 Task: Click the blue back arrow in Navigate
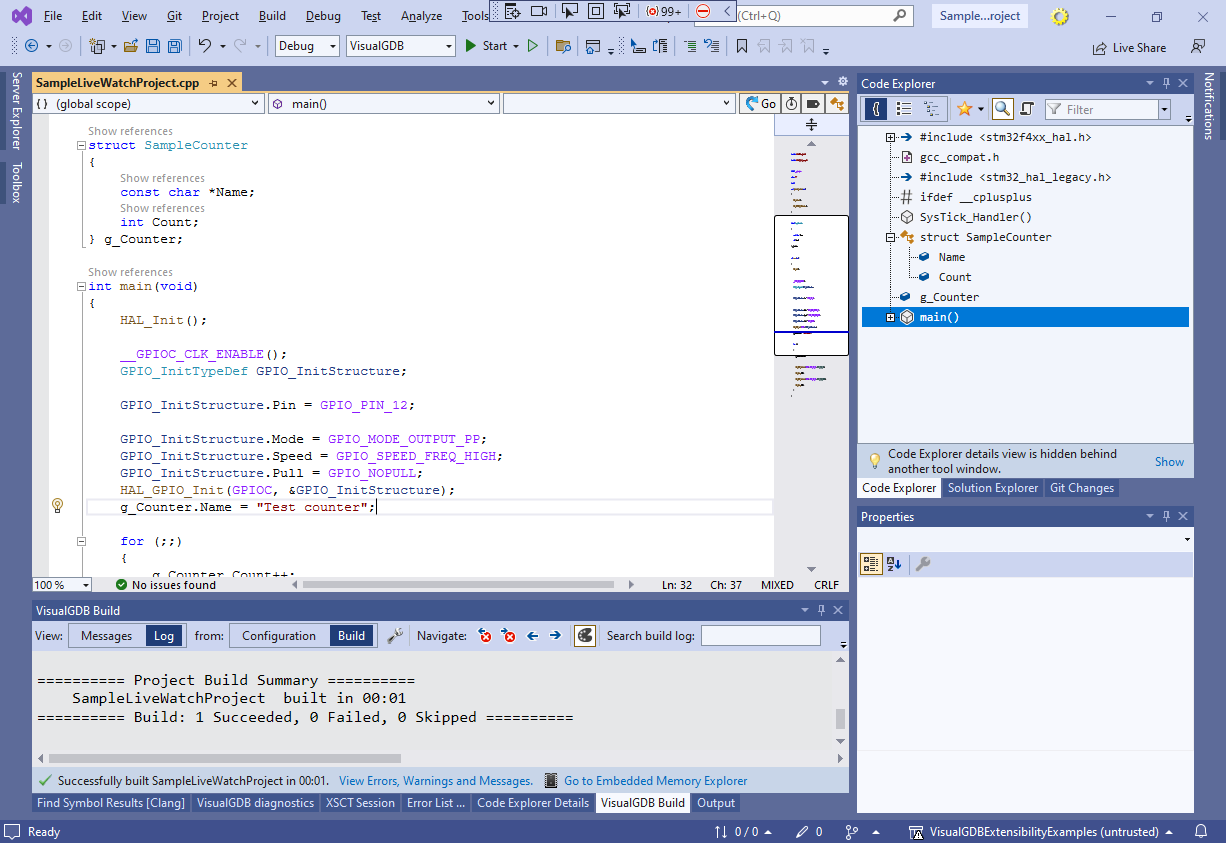coord(532,635)
